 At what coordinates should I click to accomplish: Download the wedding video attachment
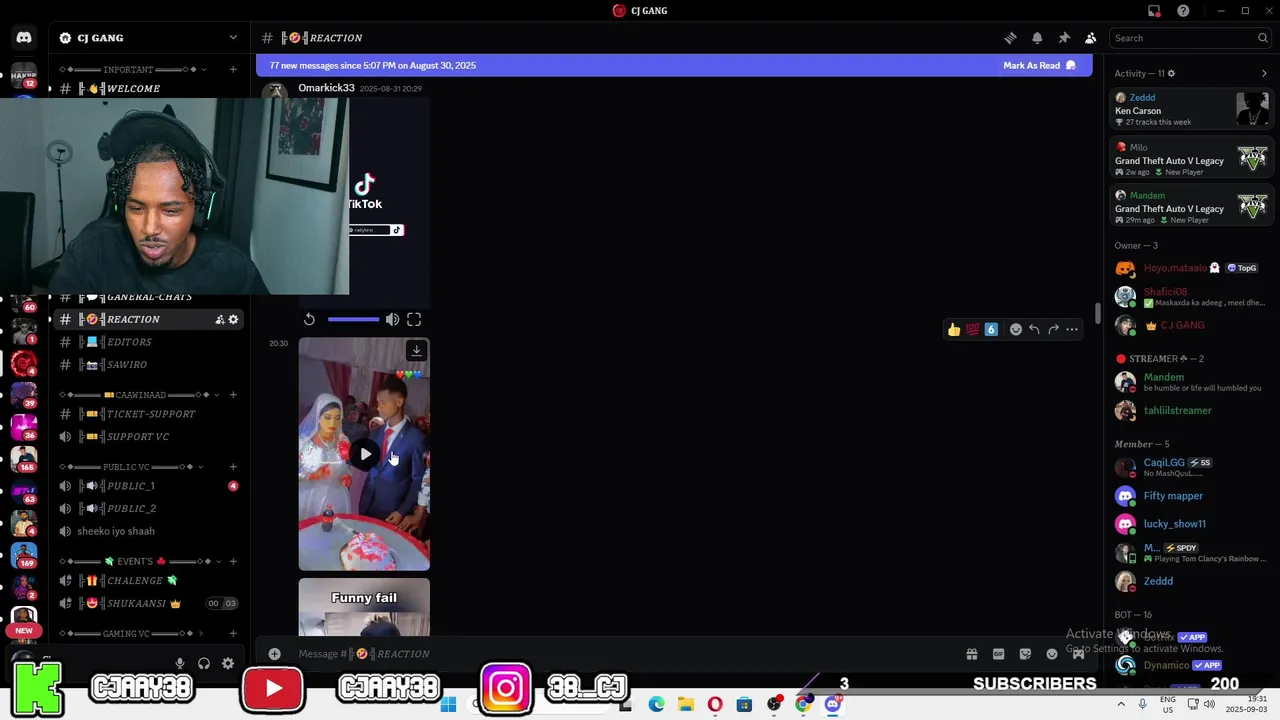click(416, 350)
